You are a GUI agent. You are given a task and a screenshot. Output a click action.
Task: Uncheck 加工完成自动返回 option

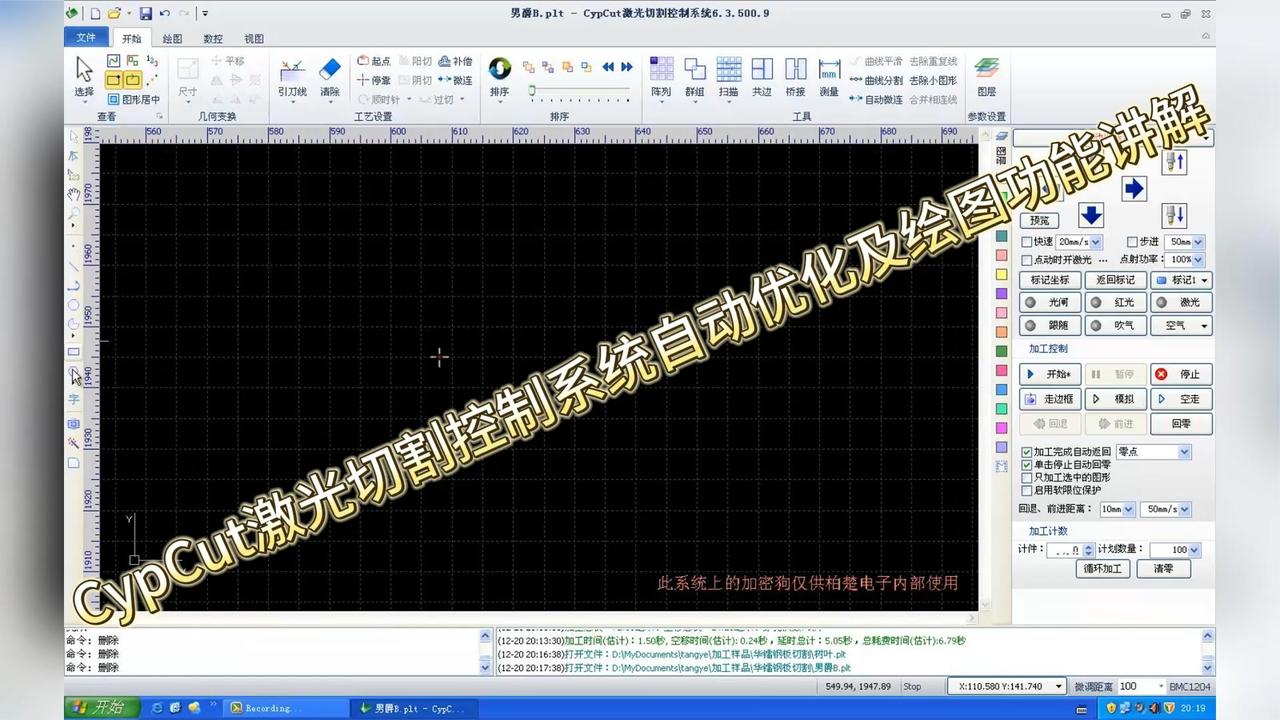point(1027,452)
